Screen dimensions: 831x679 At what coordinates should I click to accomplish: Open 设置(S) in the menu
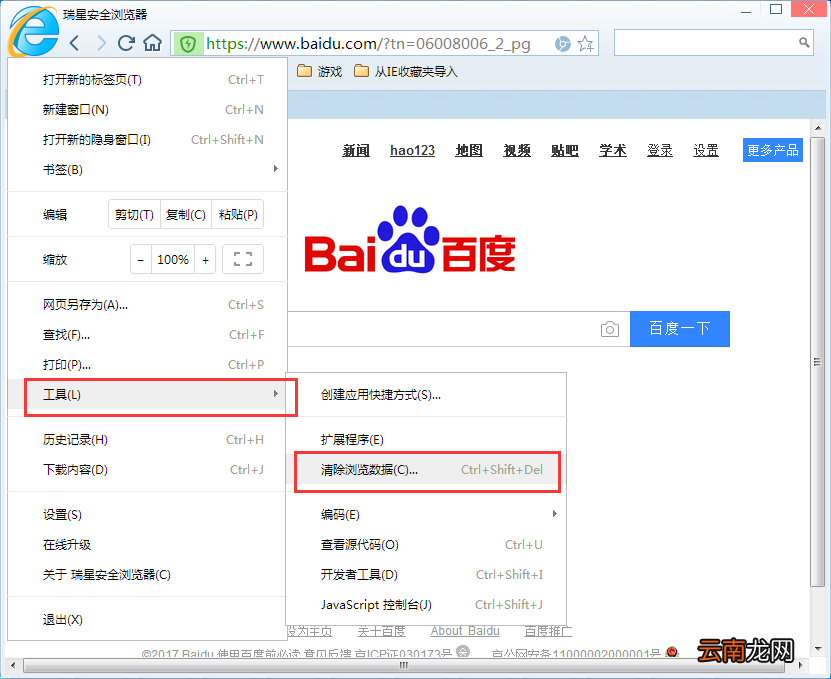pos(147,515)
